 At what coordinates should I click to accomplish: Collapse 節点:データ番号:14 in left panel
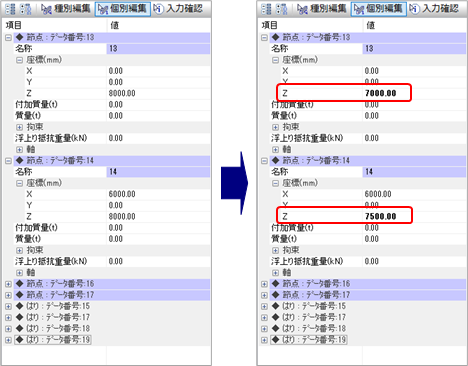click(x=8, y=161)
